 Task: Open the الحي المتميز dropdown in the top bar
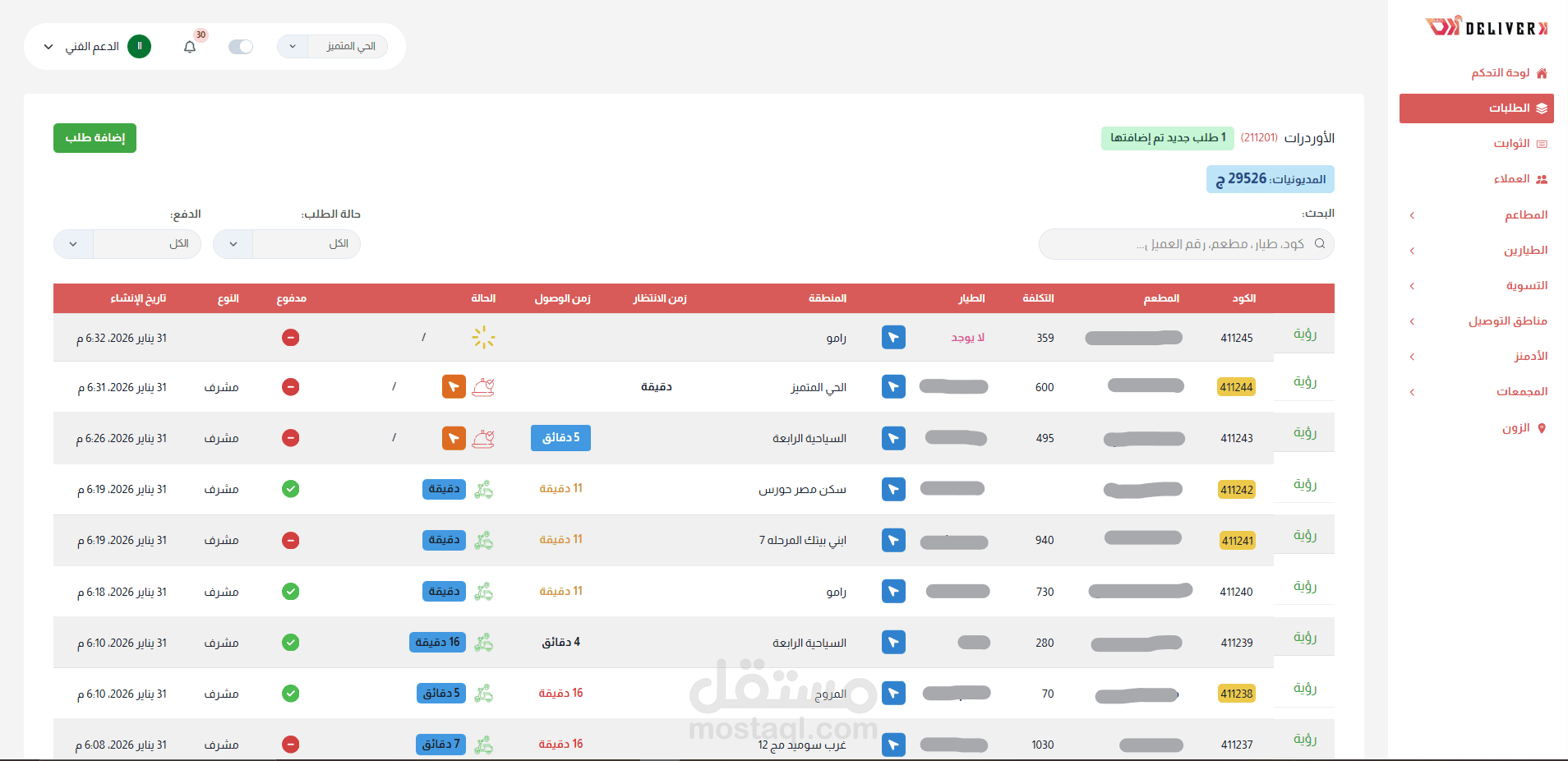tap(332, 46)
